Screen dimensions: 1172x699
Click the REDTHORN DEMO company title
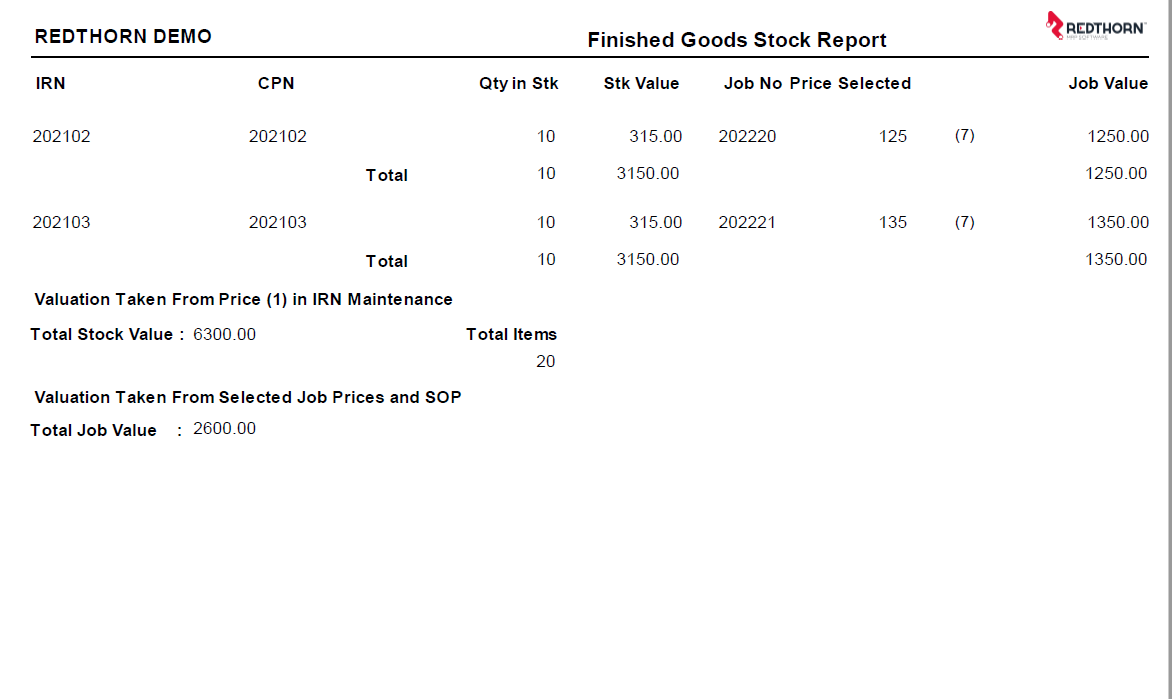tap(123, 37)
